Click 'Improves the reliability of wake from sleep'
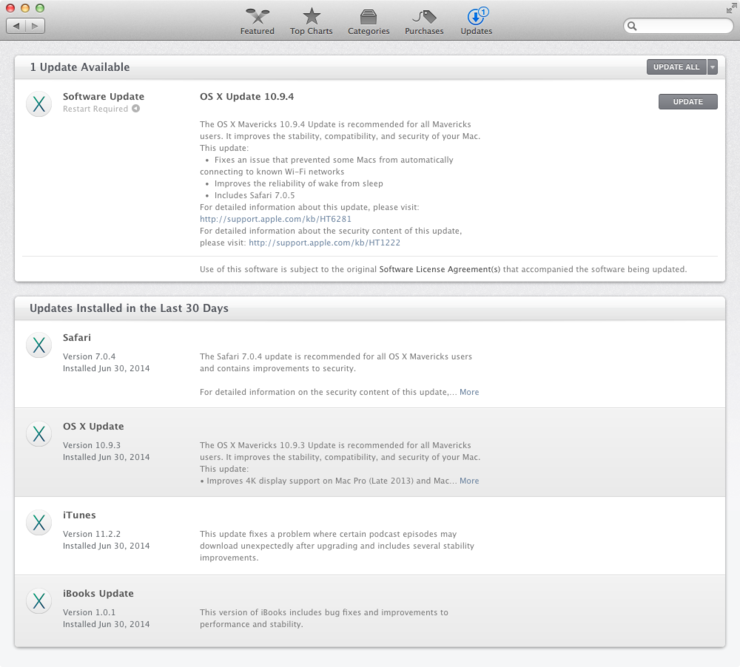The height and width of the screenshot is (667, 740). [299, 184]
